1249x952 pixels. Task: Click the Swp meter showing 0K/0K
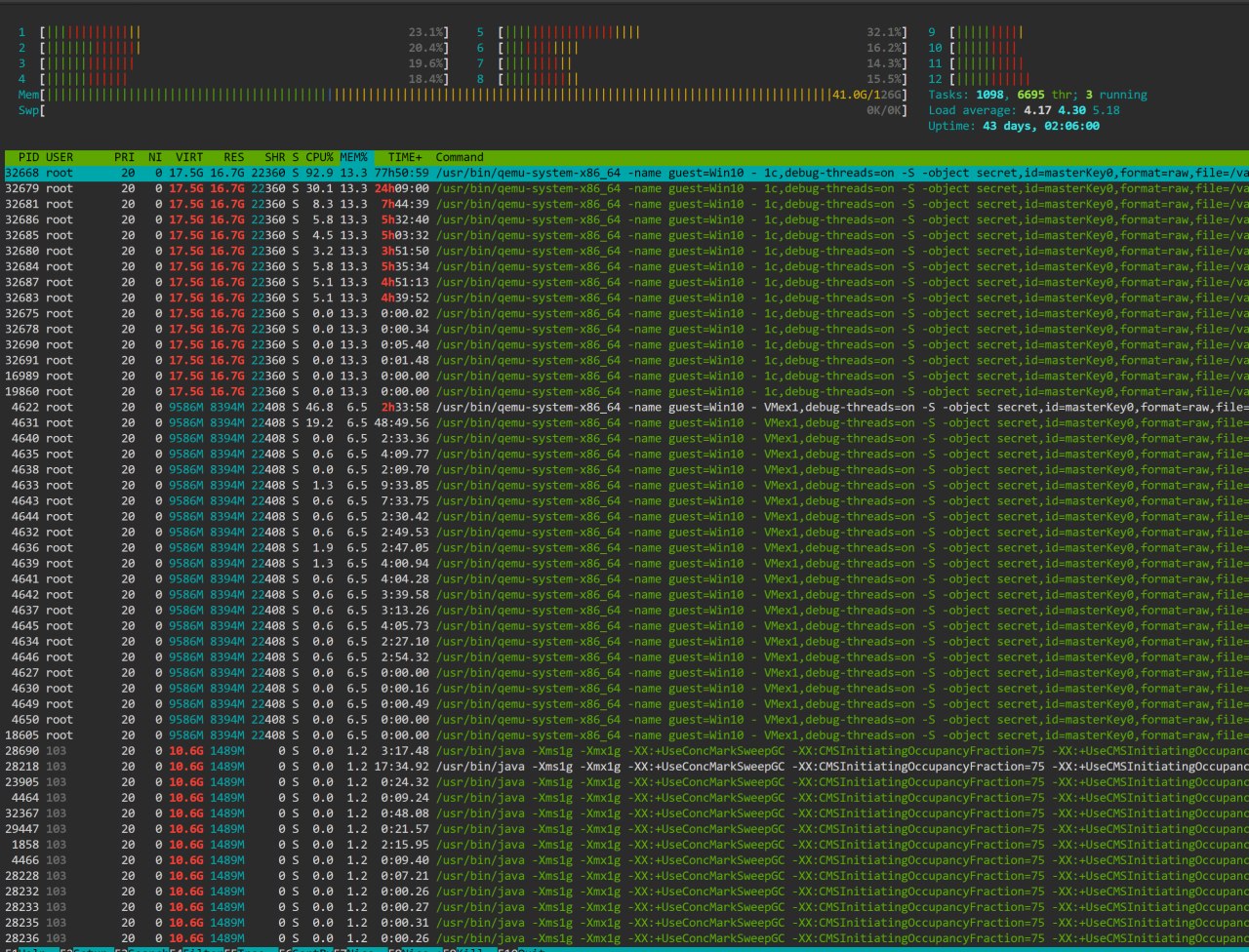(463, 110)
